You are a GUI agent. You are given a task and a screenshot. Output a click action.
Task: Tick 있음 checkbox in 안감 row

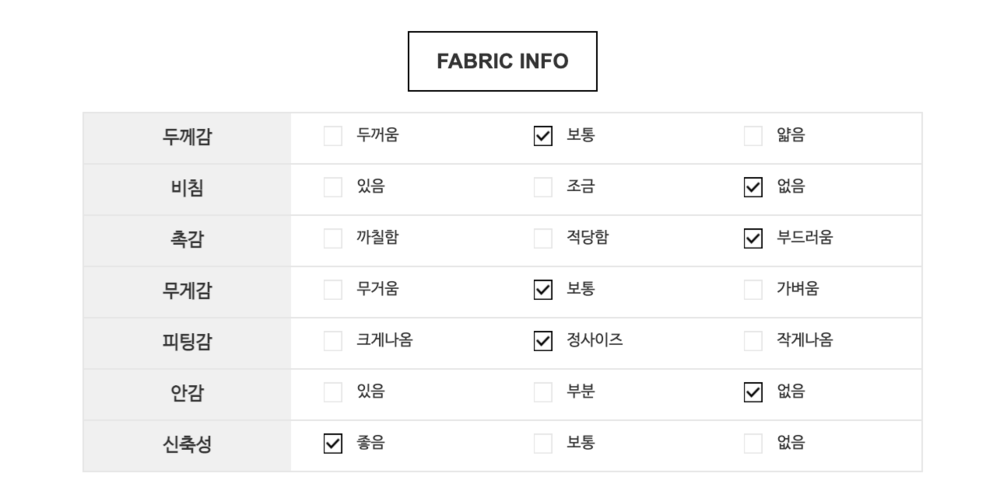pyautogui.click(x=333, y=393)
